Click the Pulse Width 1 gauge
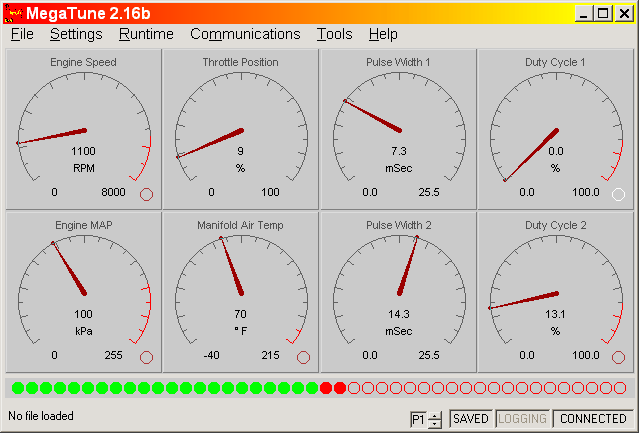 [399, 130]
